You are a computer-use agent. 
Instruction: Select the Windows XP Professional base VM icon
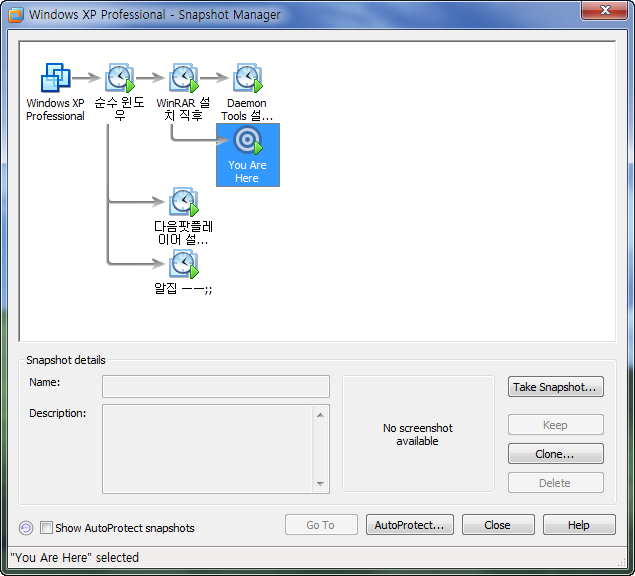tap(55, 77)
